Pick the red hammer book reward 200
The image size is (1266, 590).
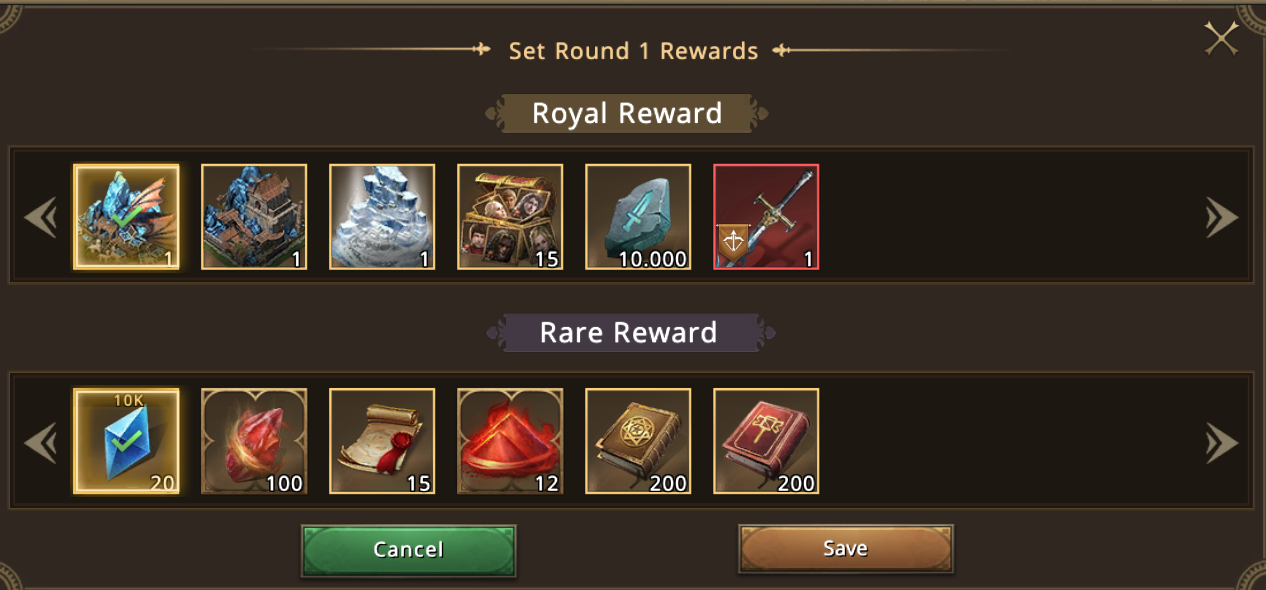click(766, 441)
